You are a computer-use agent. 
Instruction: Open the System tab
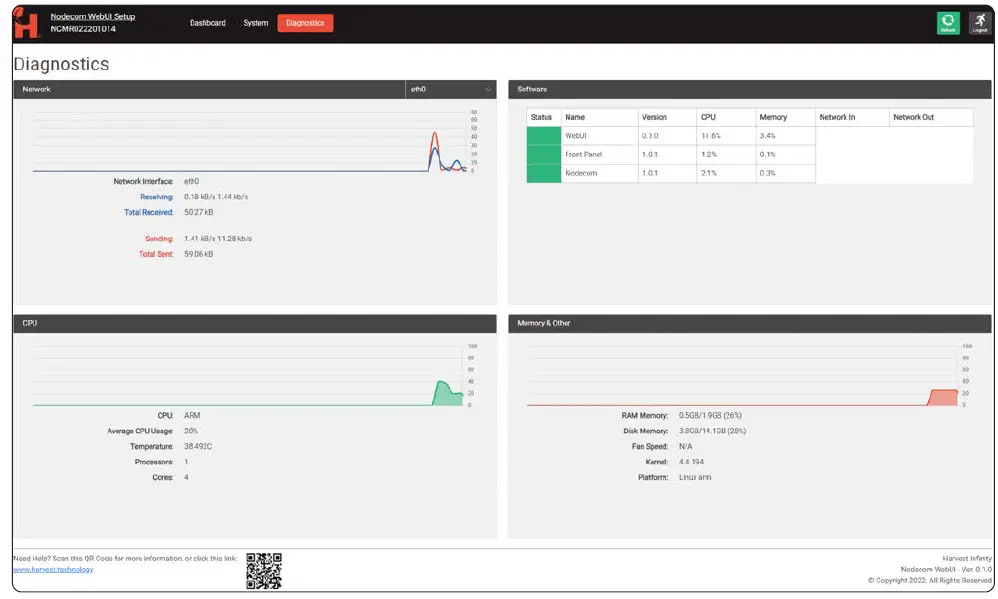(x=256, y=23)
